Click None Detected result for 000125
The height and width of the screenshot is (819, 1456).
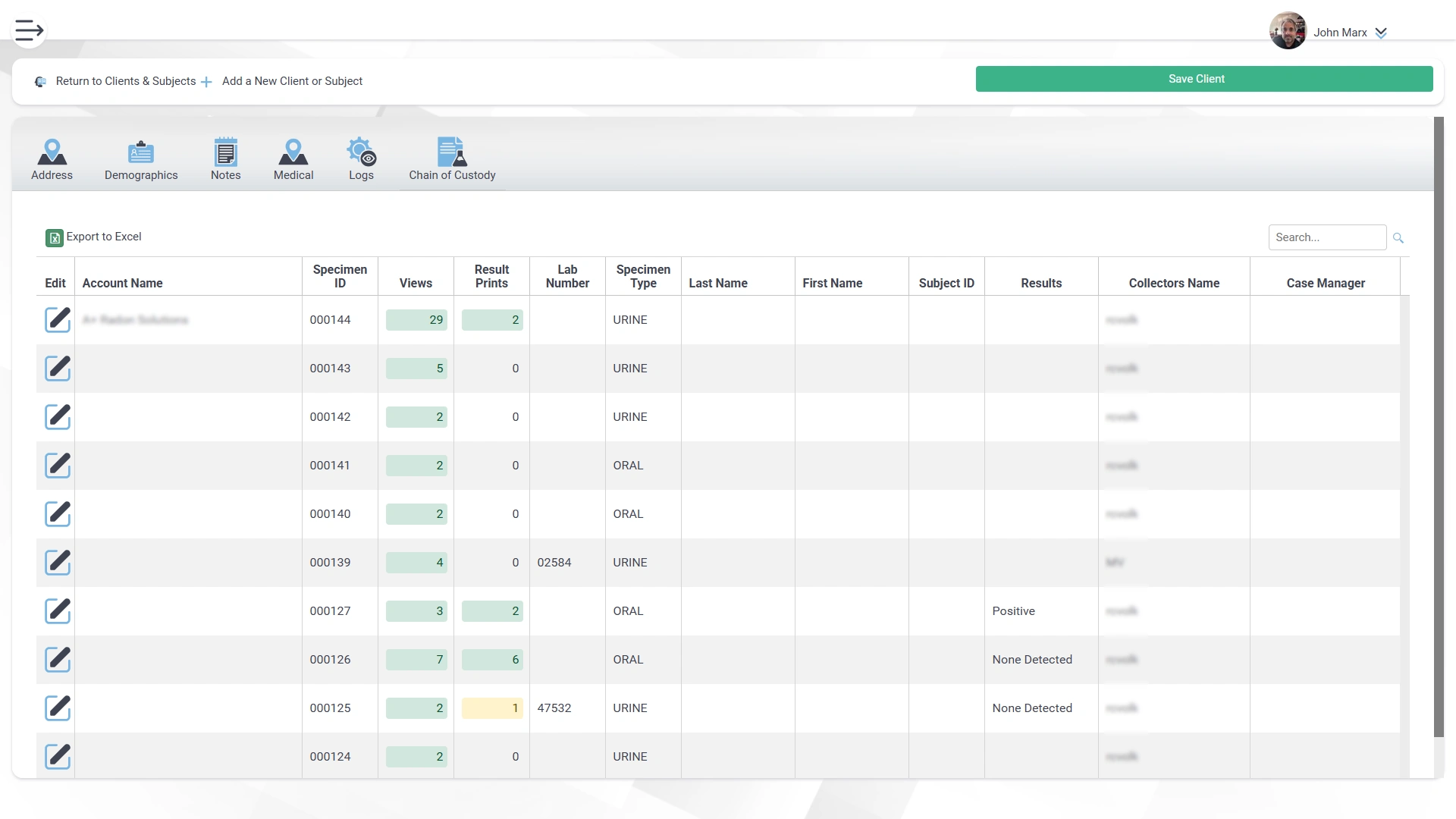tap(1032, 708)
